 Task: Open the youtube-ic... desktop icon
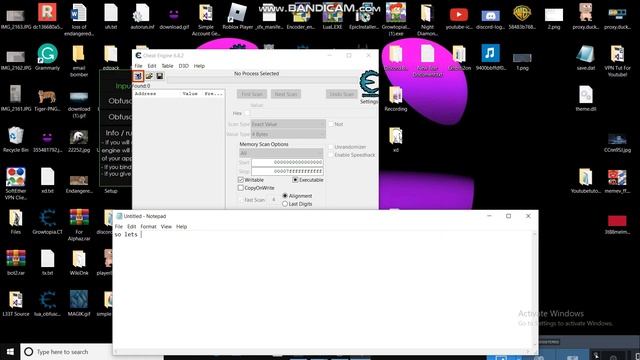coord(458,17)
